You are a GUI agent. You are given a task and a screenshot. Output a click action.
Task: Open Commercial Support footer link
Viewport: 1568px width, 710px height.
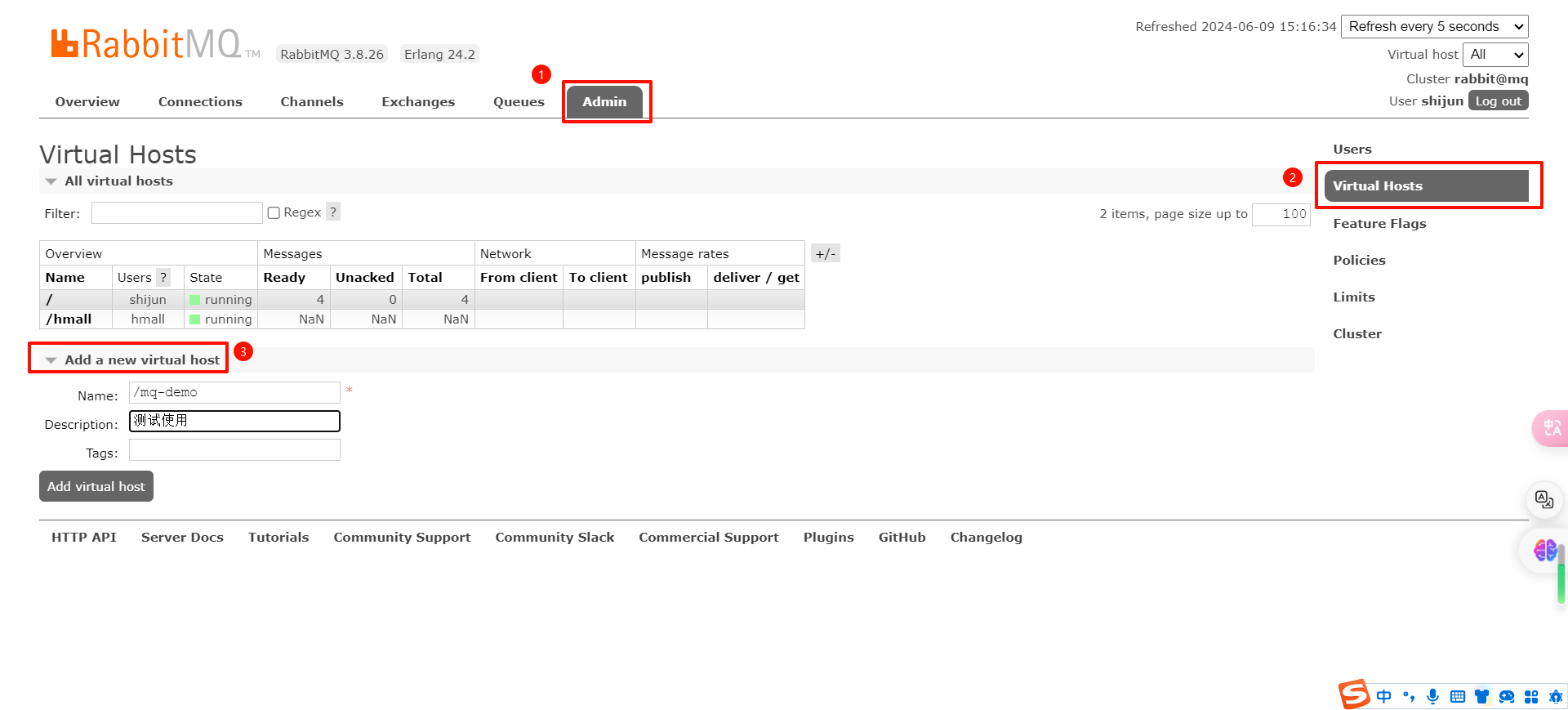pos(709,537)
